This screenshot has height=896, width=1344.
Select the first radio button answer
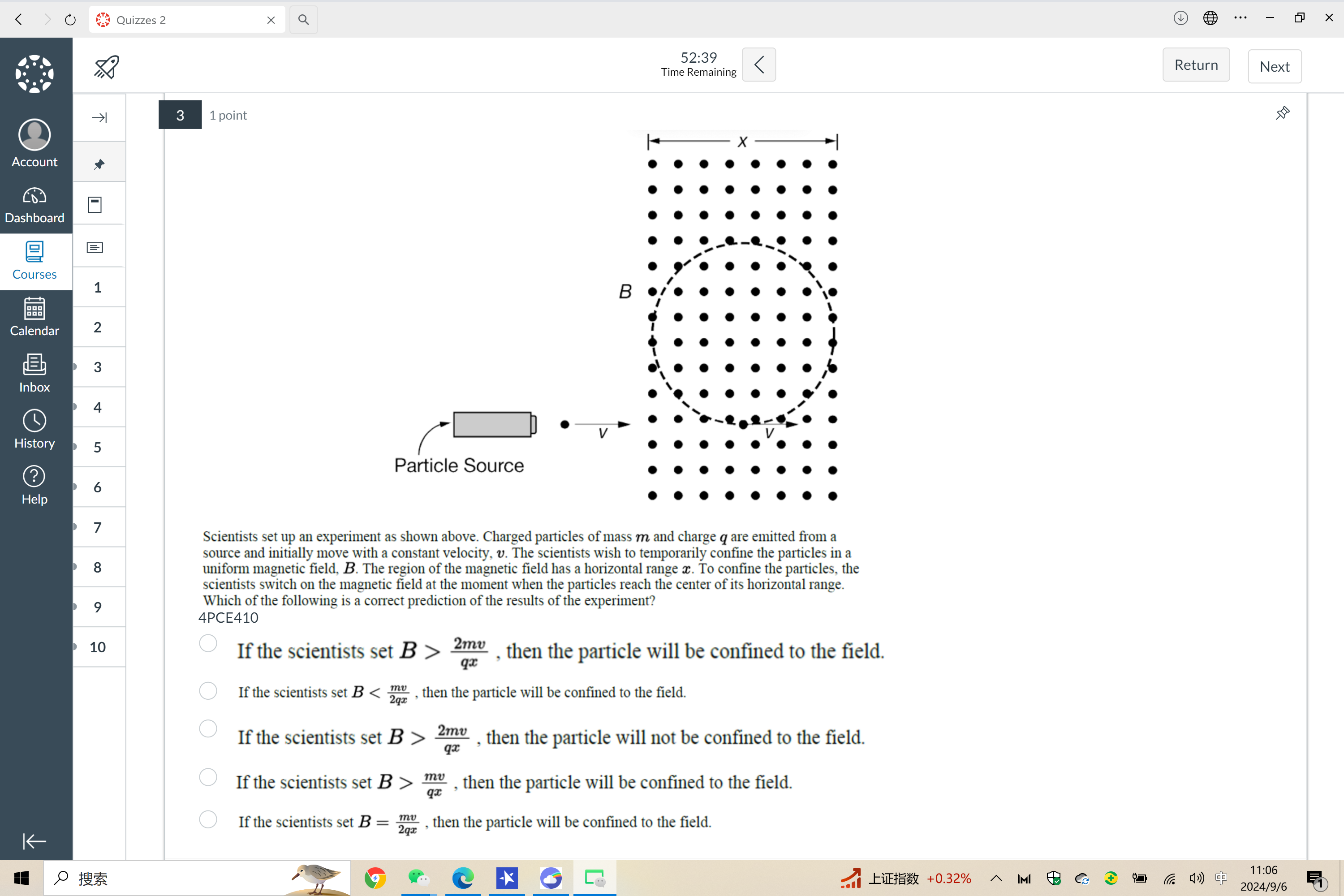(x=207, y=647)
